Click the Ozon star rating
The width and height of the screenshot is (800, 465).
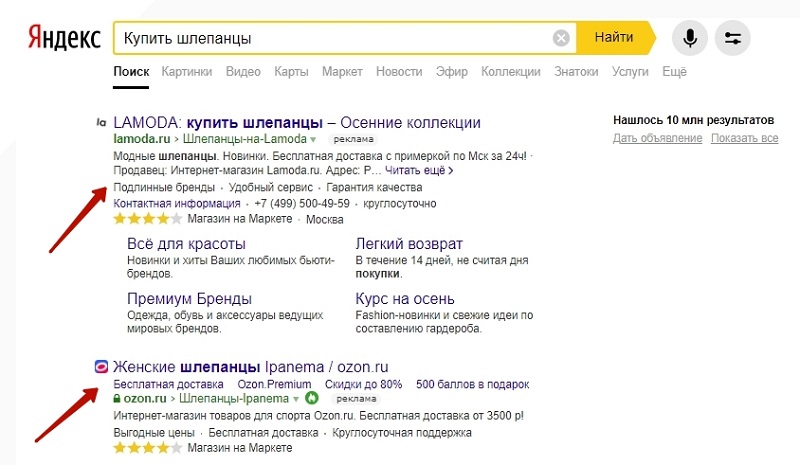pyautogui.click(x=147, y=448)
